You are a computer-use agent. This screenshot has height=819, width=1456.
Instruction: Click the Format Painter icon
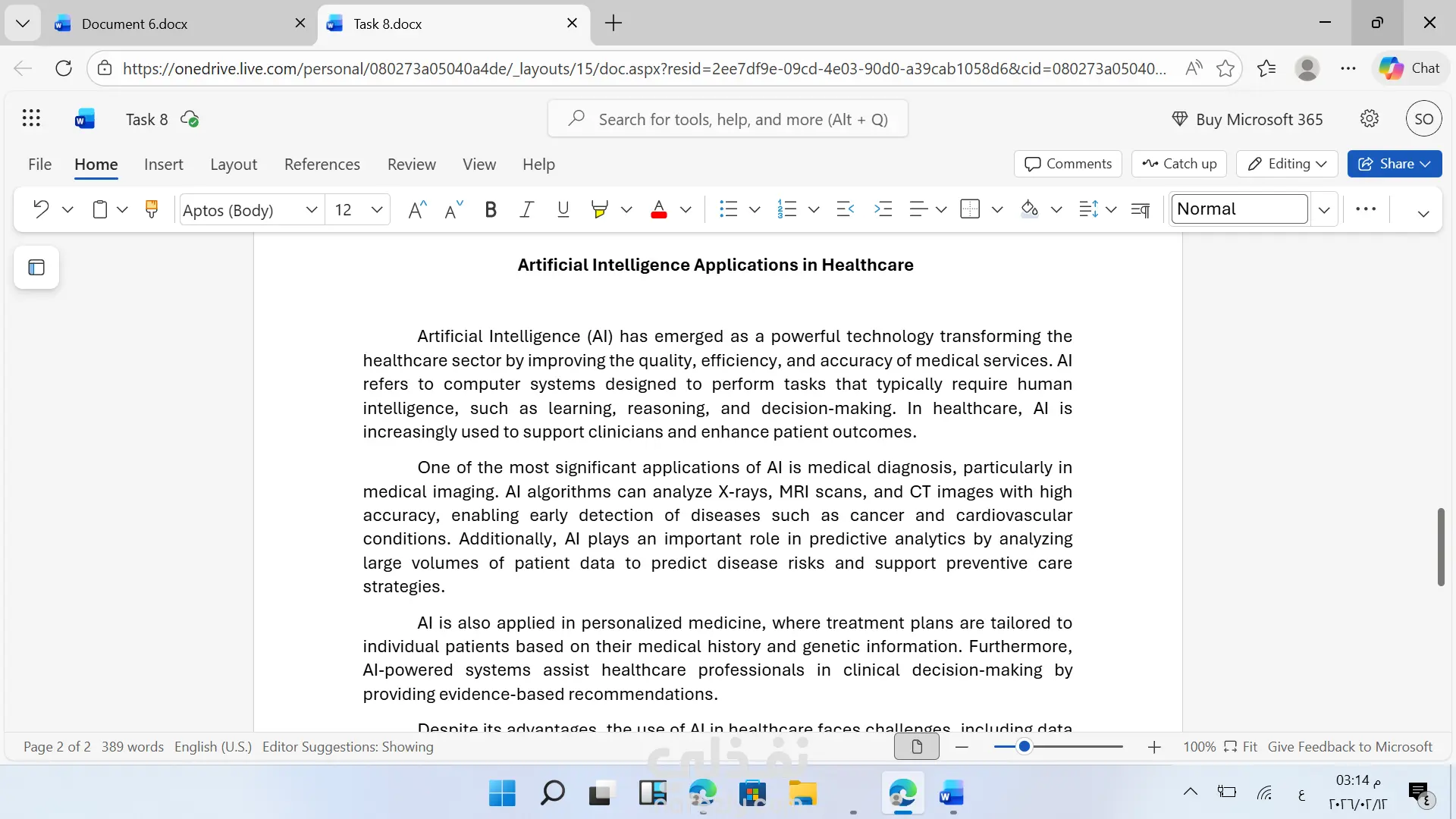pyautogui.click(x=152, y=209)
